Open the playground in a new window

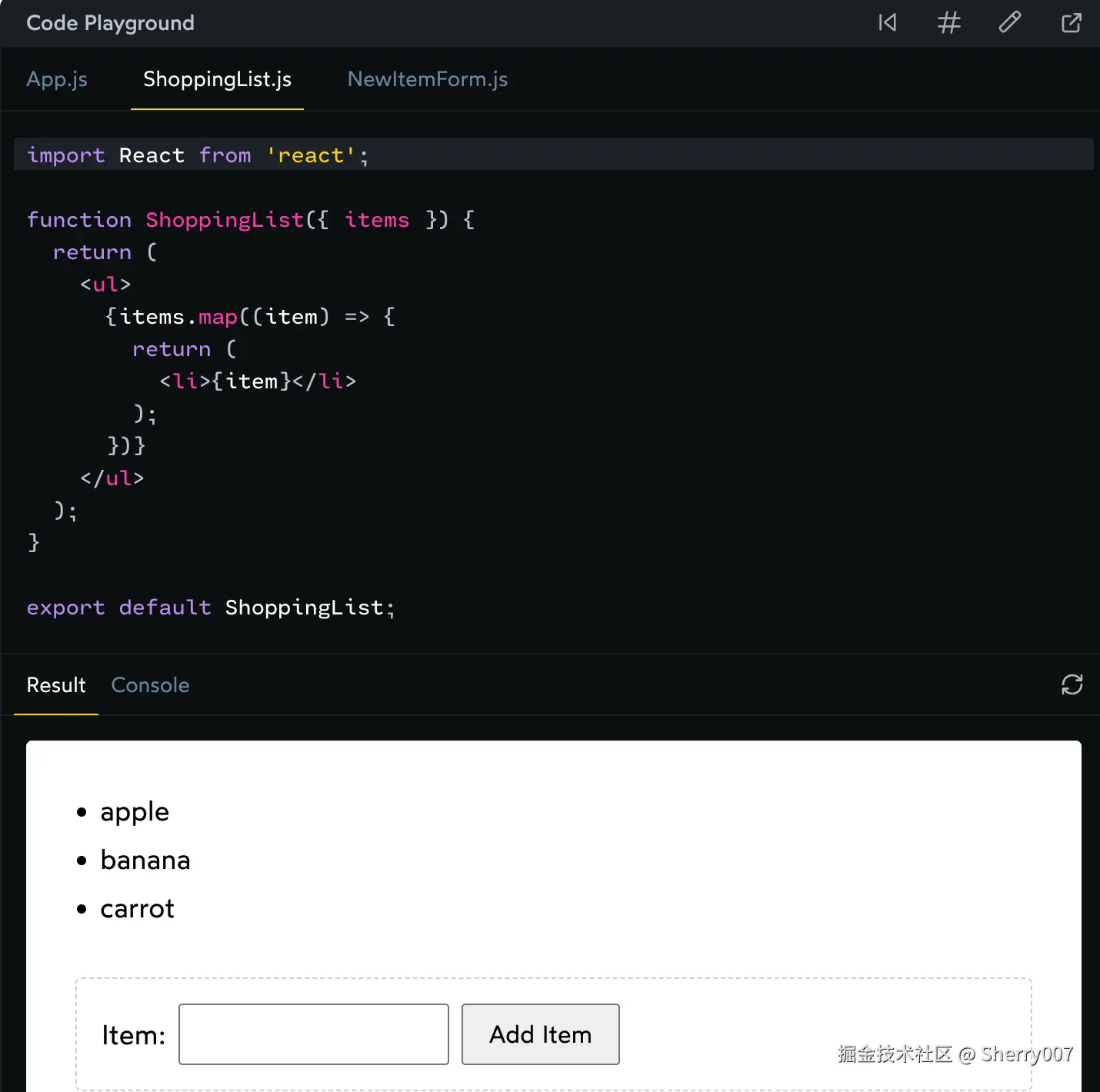(1072, 23)
